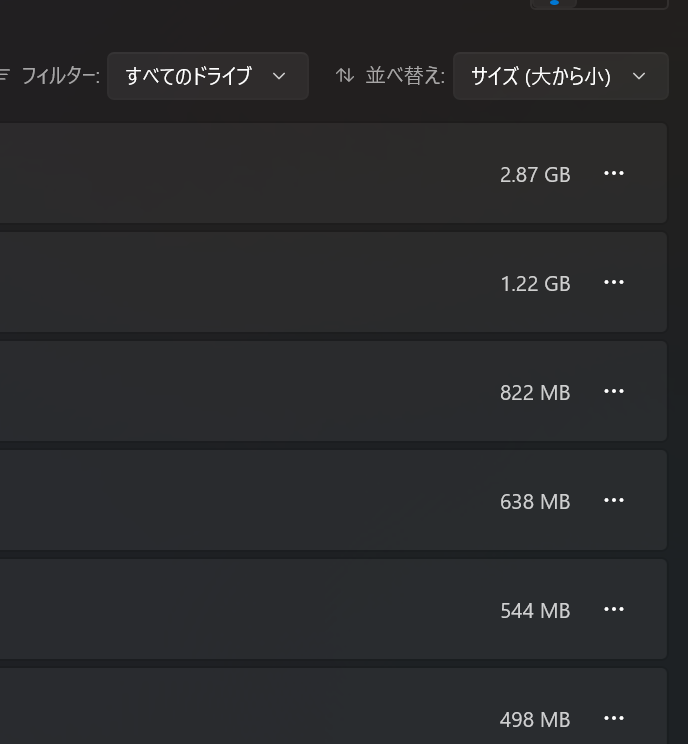Click the filter lines icon beside フィルター

click(5, 75)
